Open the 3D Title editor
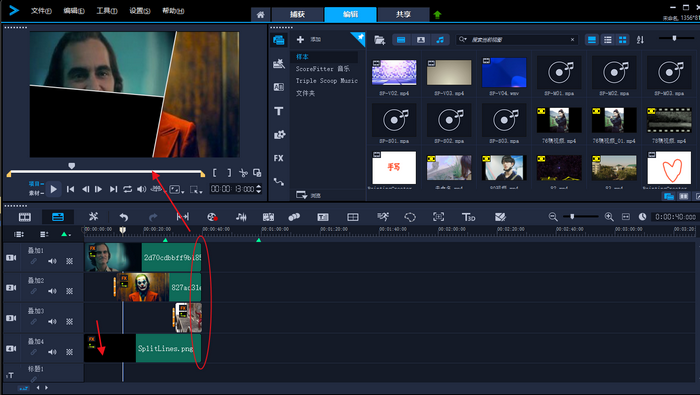Screen dimensions: 700x395 click(x=468, y=217)
